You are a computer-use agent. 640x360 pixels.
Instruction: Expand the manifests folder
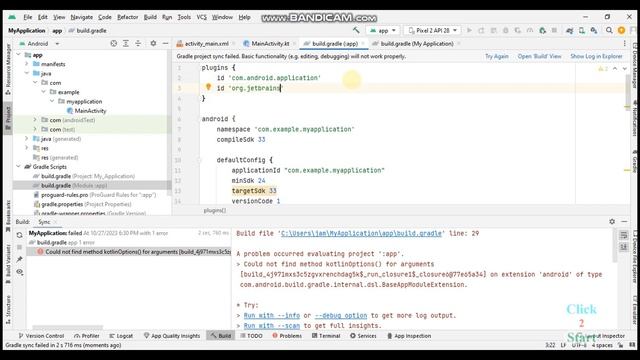pyautogui.click(x=27, y=64)
